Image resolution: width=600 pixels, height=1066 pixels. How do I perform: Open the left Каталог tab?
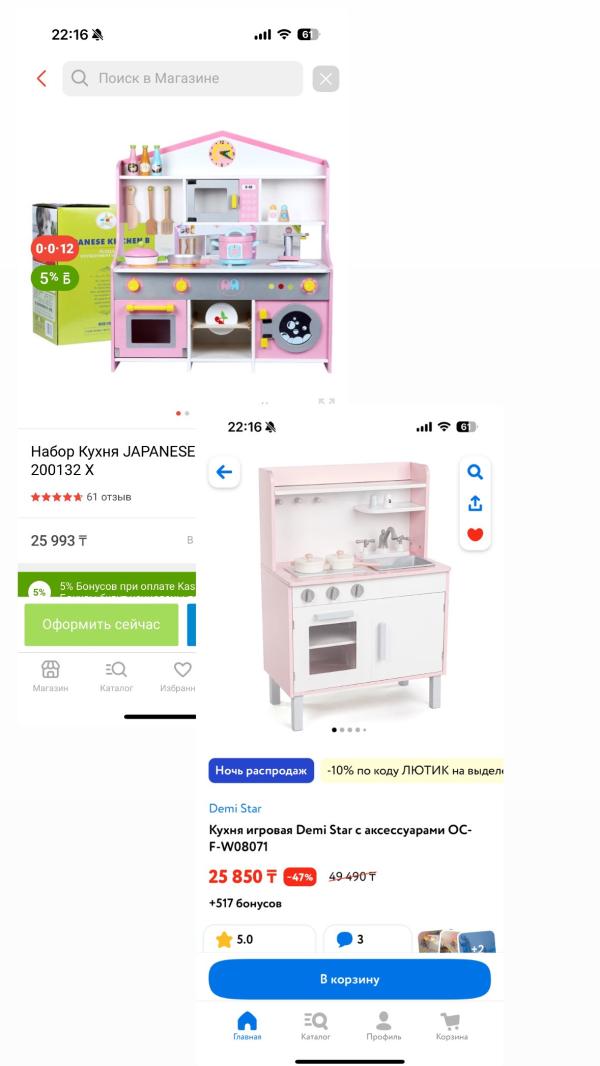(x=116, y=676)
